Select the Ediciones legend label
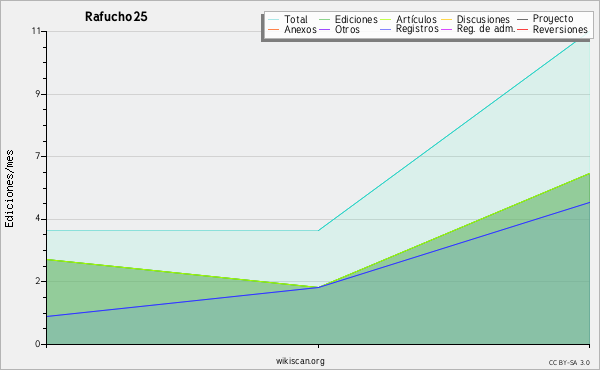600x370 pixels. 356,19
